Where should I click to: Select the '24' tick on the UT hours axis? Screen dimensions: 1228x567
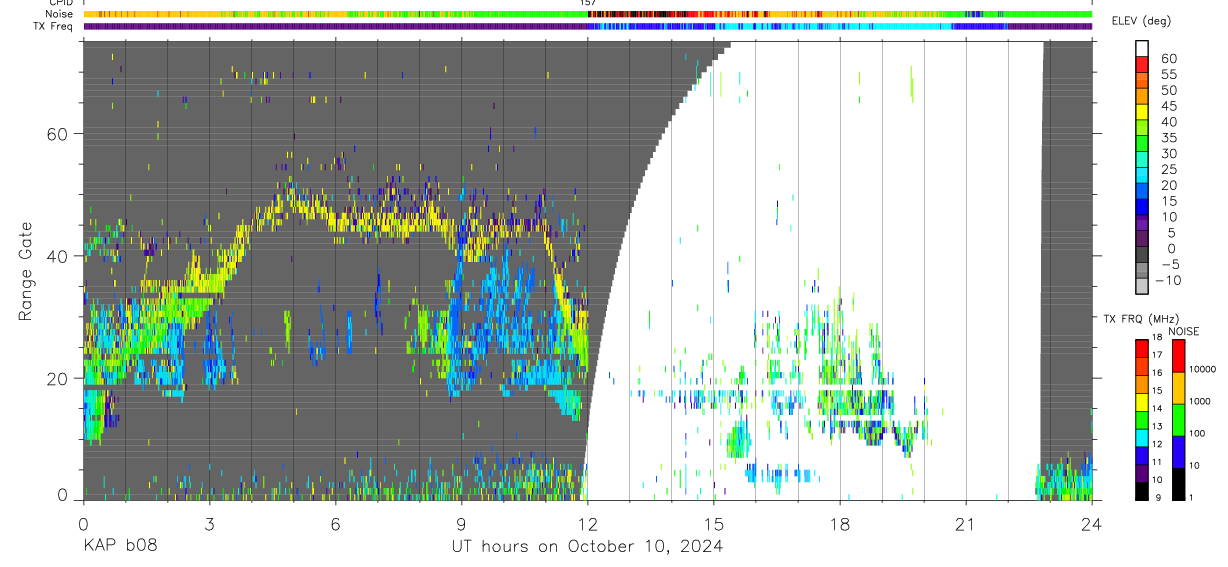1091,523
